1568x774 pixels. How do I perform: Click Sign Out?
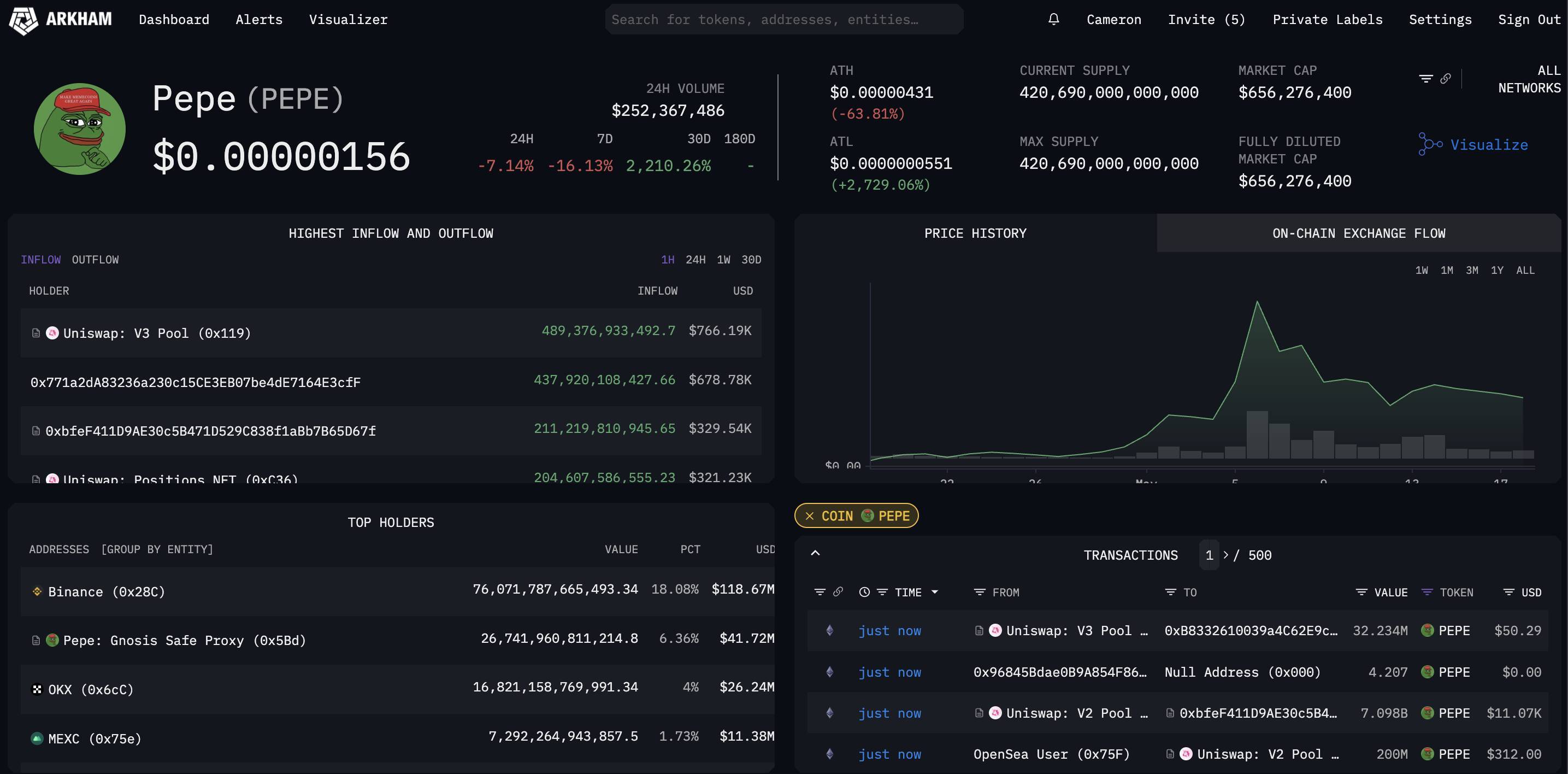1529,20
